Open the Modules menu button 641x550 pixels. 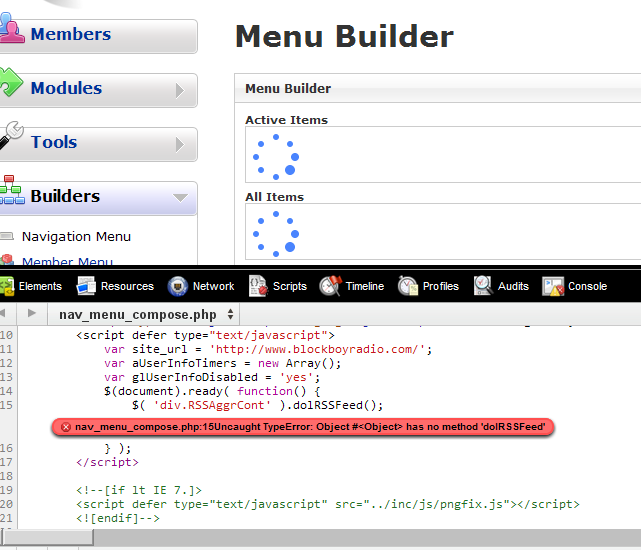pyautogui.click(x=98, y=90)
